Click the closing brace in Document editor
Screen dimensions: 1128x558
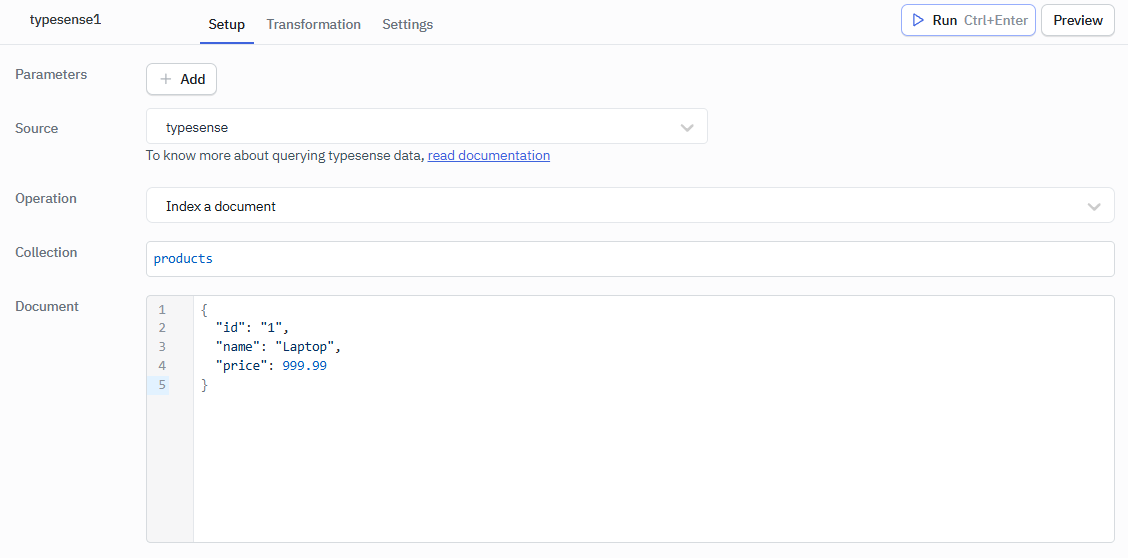[x=205, y=385]
